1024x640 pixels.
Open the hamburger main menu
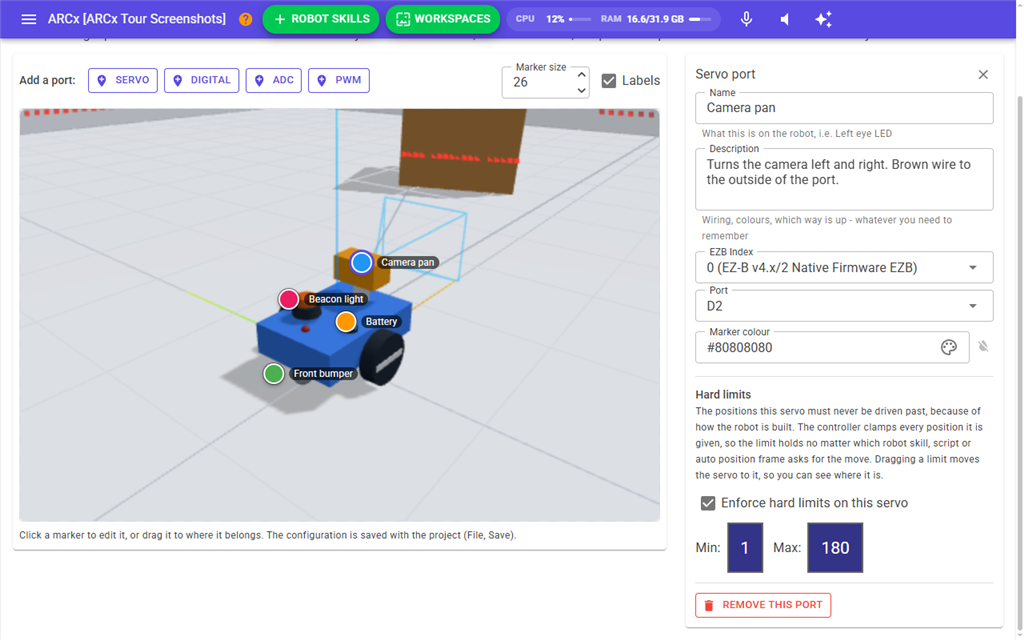tap(29, 19)
